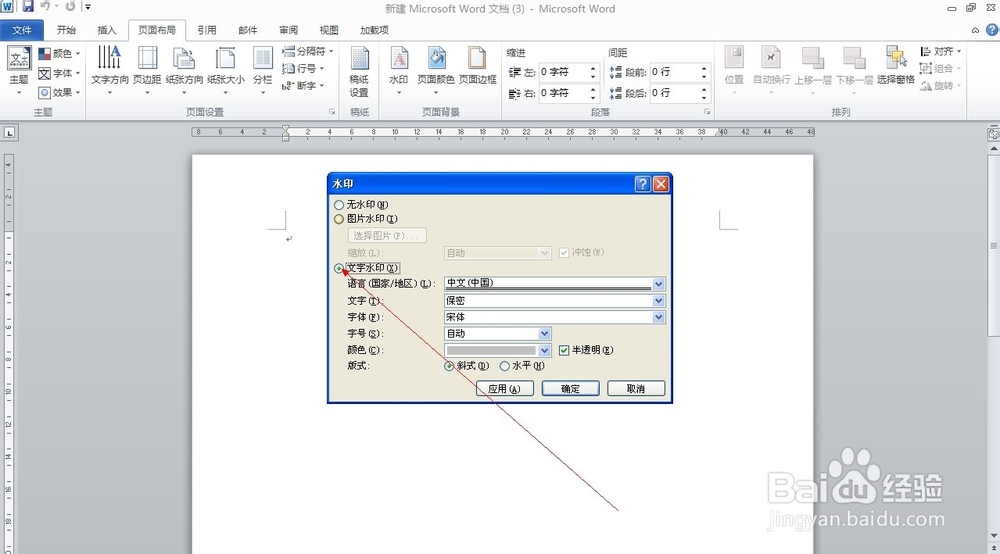Switch to 加载项 Add-ins tab
Viewport: 1000px width, 554px height.
tap(374, 30)
